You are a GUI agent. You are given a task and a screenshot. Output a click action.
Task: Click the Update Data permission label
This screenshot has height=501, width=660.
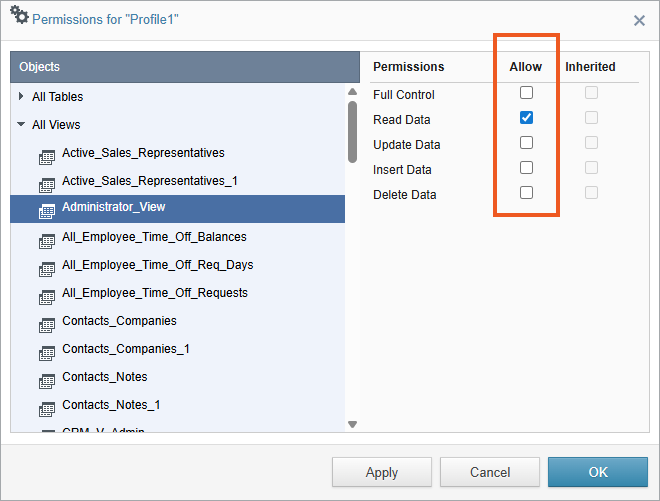[407, 145]
